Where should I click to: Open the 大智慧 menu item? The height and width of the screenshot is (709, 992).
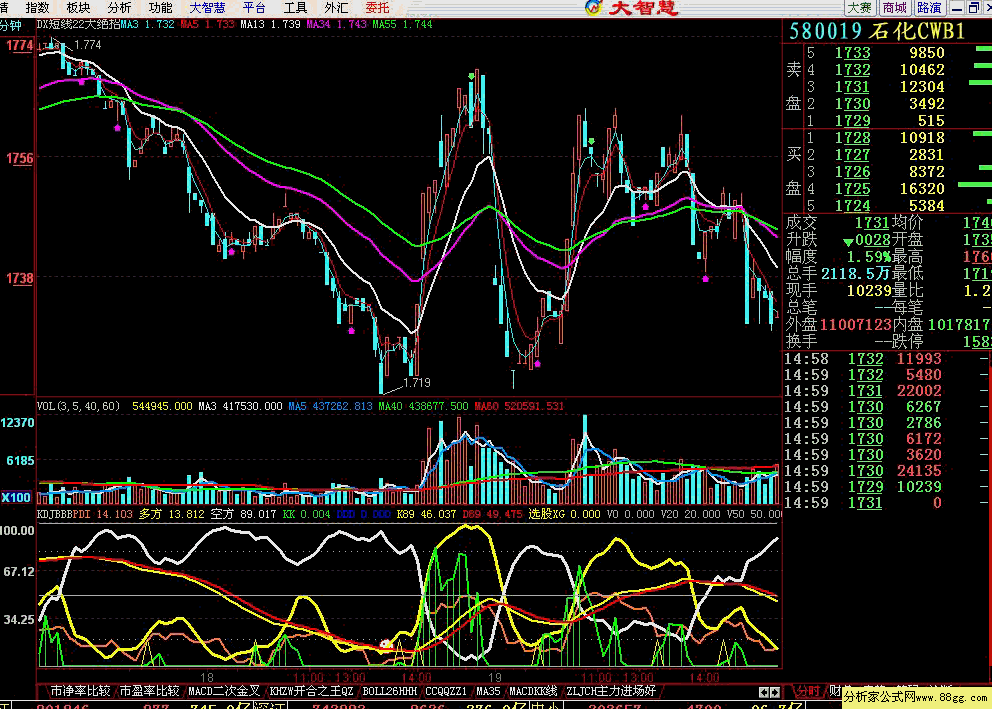tap(208, 8)
